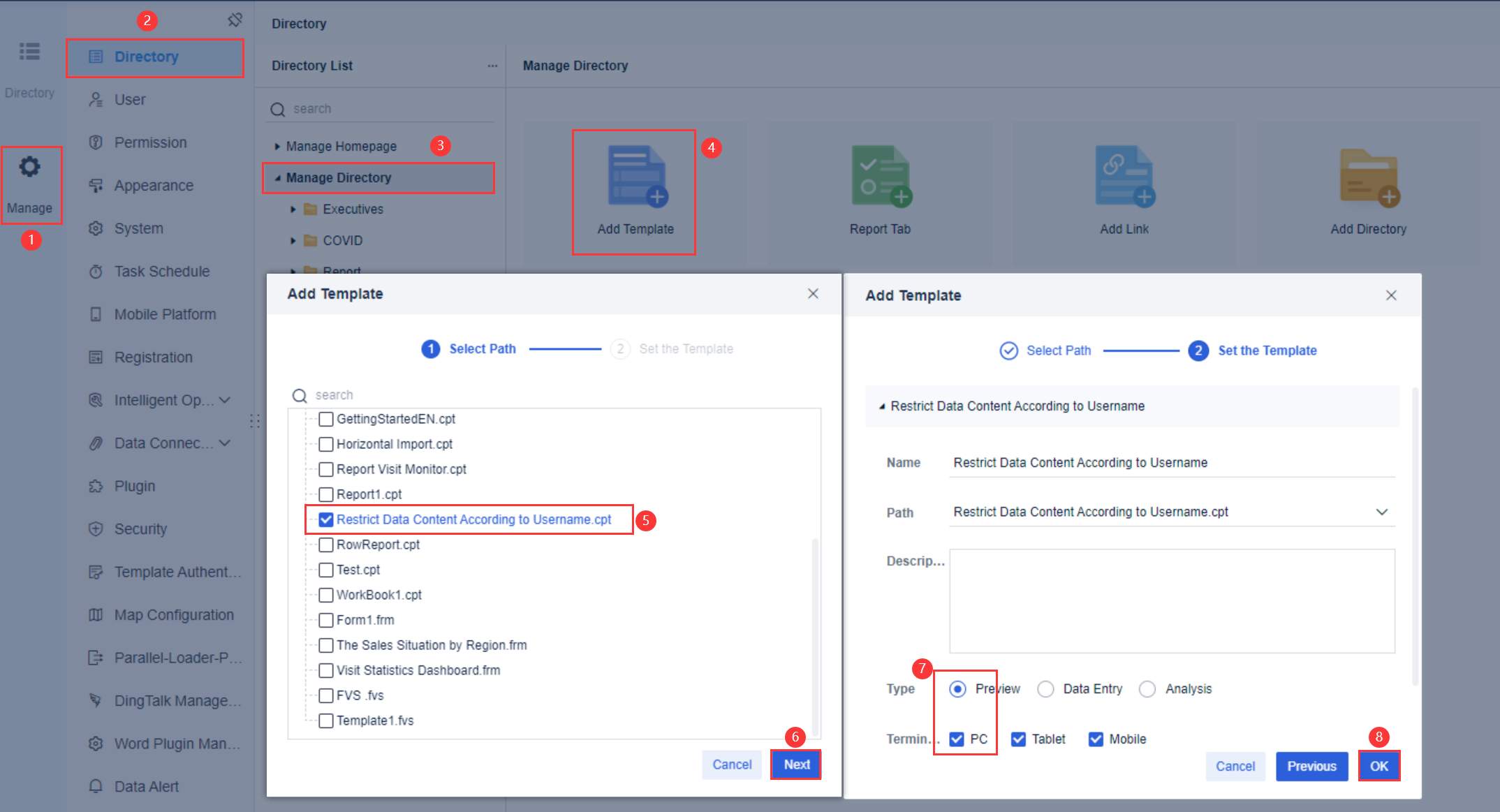This screenshot has width=1500, height=812.
Task: Uncheck Restrict Data Content According to Username.cpt
Action: pos(325,519)
